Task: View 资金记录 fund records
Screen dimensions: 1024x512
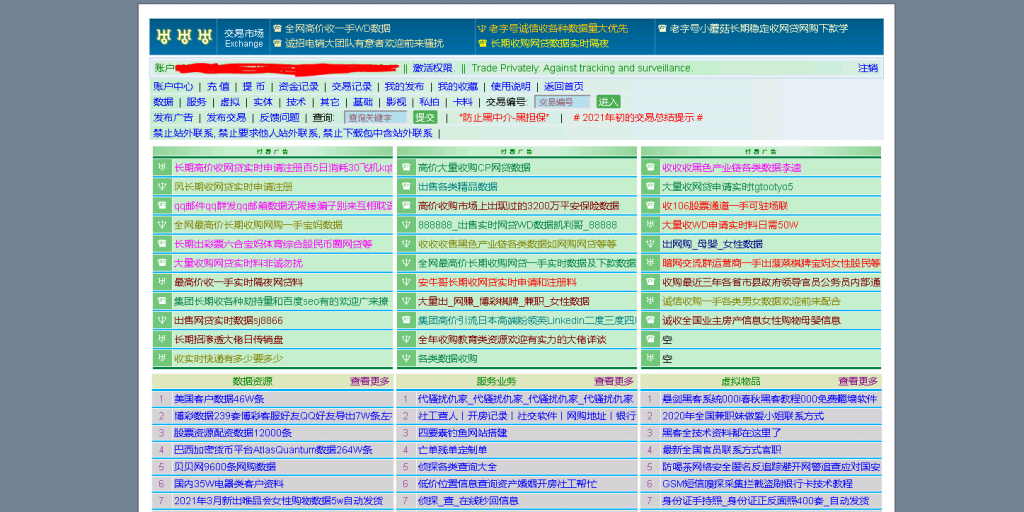Action: click(x=298, y=86)
